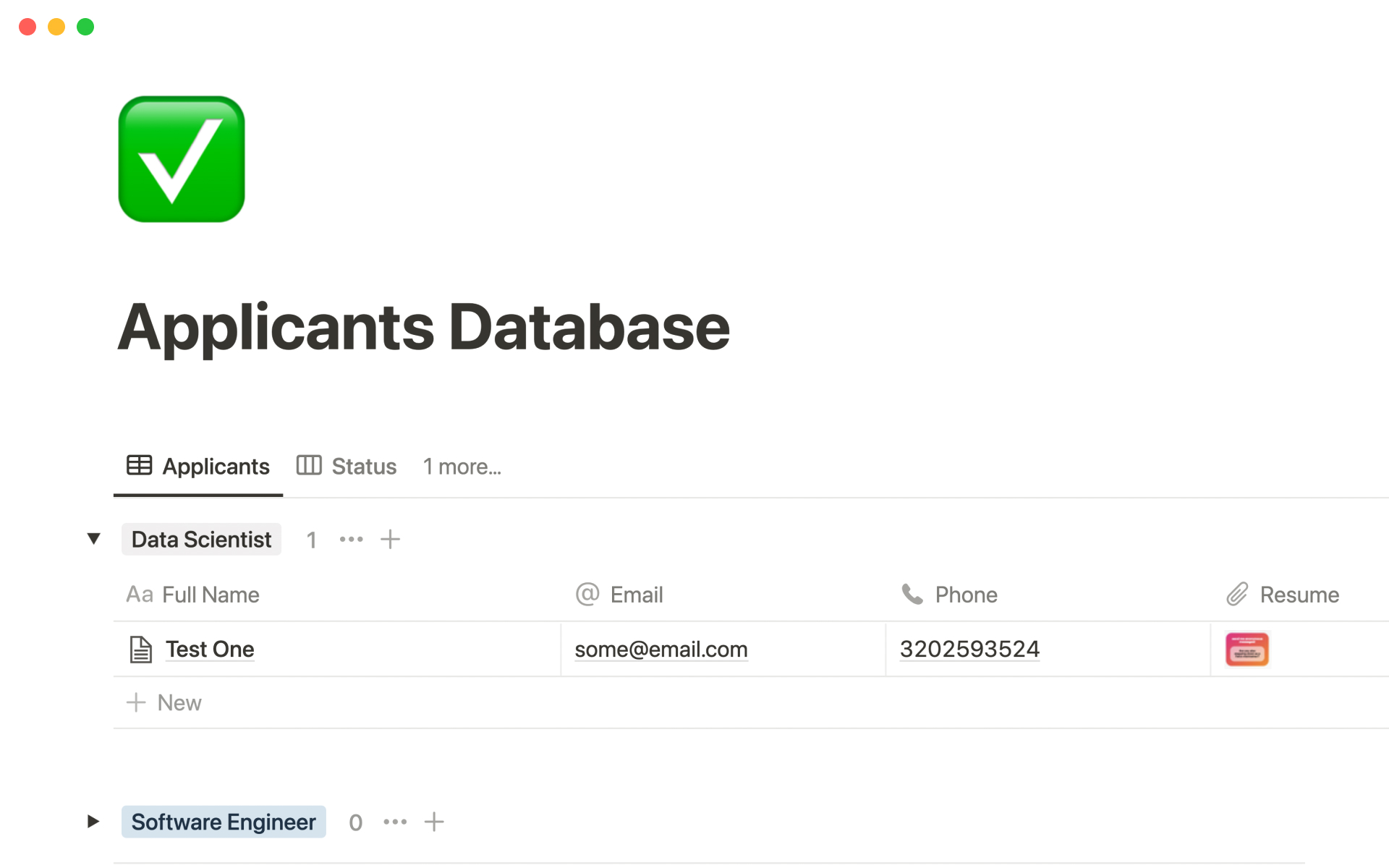Open the Test One applicant entry
Viewport: 1389px width, 868px height.
(x=210, y=649)
